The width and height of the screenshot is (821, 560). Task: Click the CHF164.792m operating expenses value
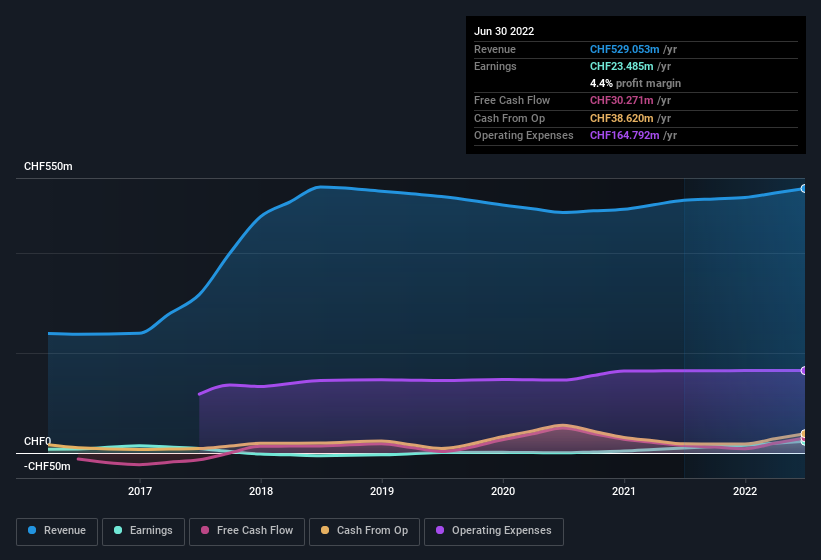625,136
